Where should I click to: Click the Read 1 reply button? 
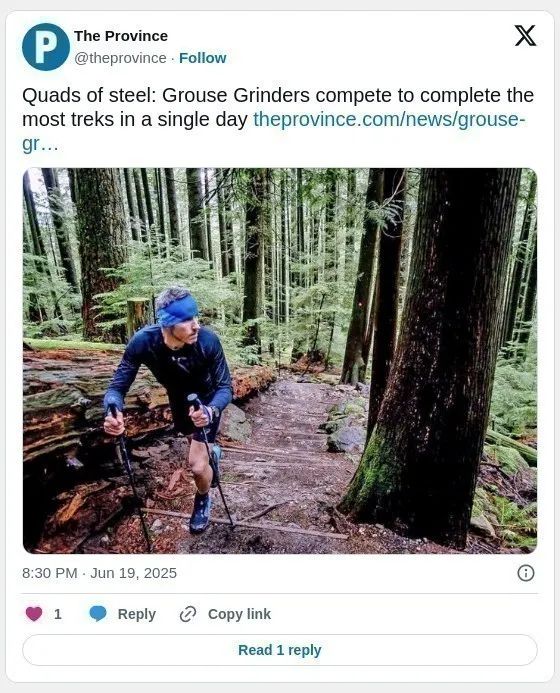(280, 650)
